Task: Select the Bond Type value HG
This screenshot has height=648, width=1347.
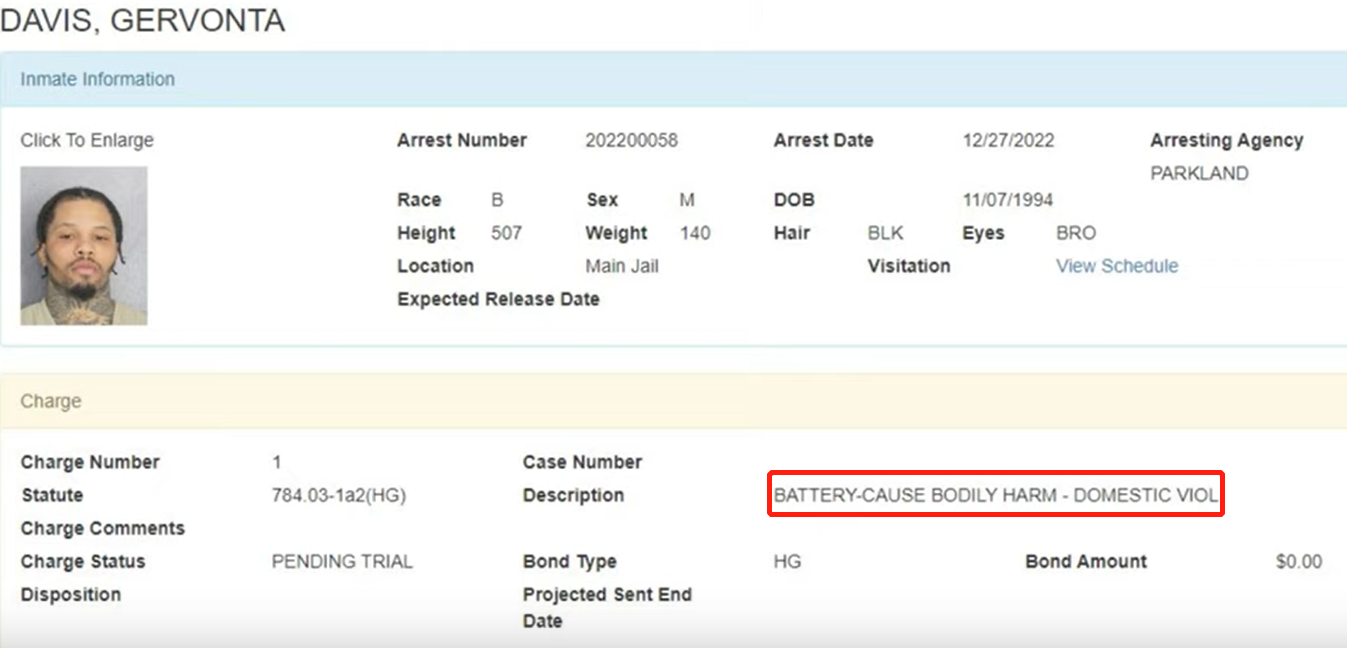Action: point(787,562)
